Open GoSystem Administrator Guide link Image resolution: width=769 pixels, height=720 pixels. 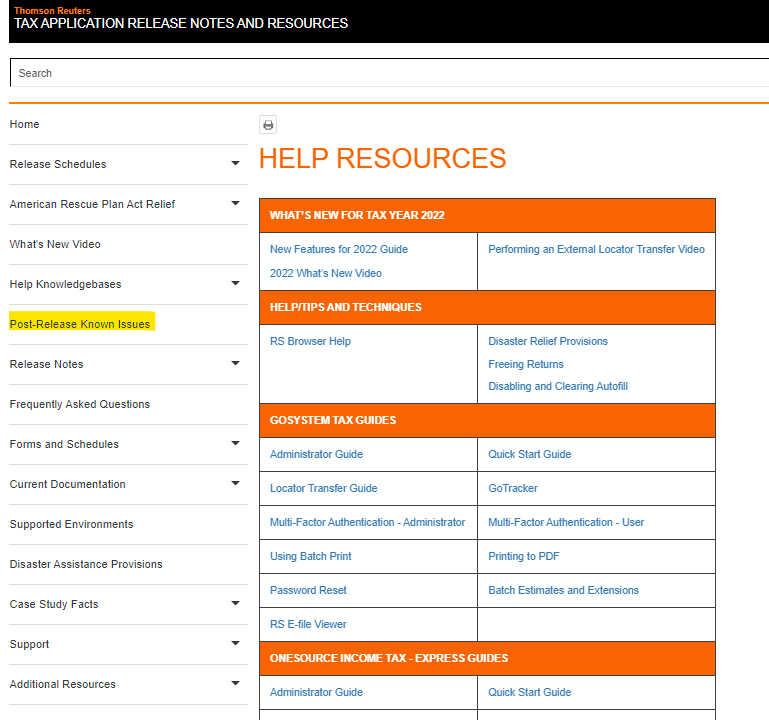pyautogui.click(x=316, y=454)
